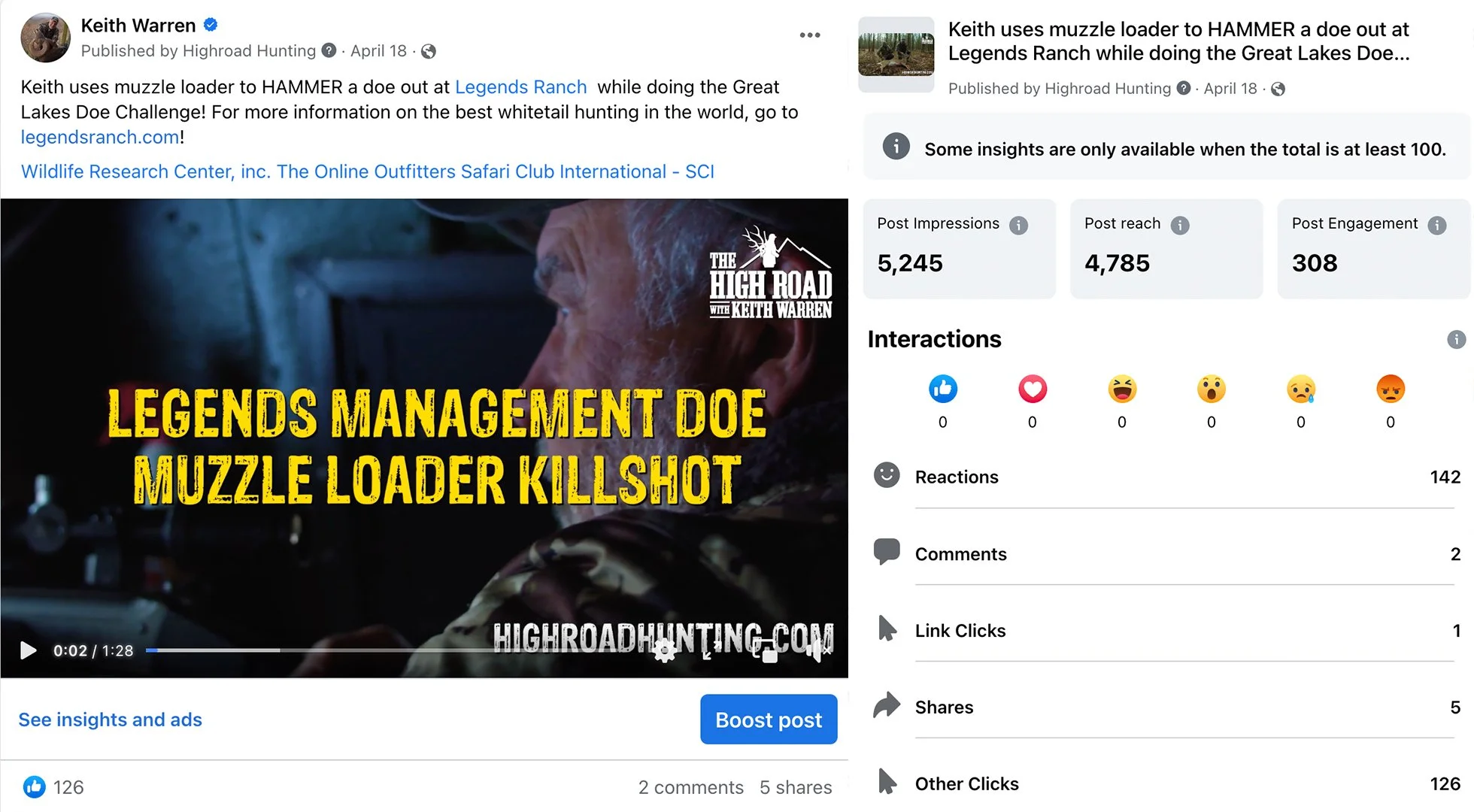
Task: Play the video
Action: [x=29, y=650]
